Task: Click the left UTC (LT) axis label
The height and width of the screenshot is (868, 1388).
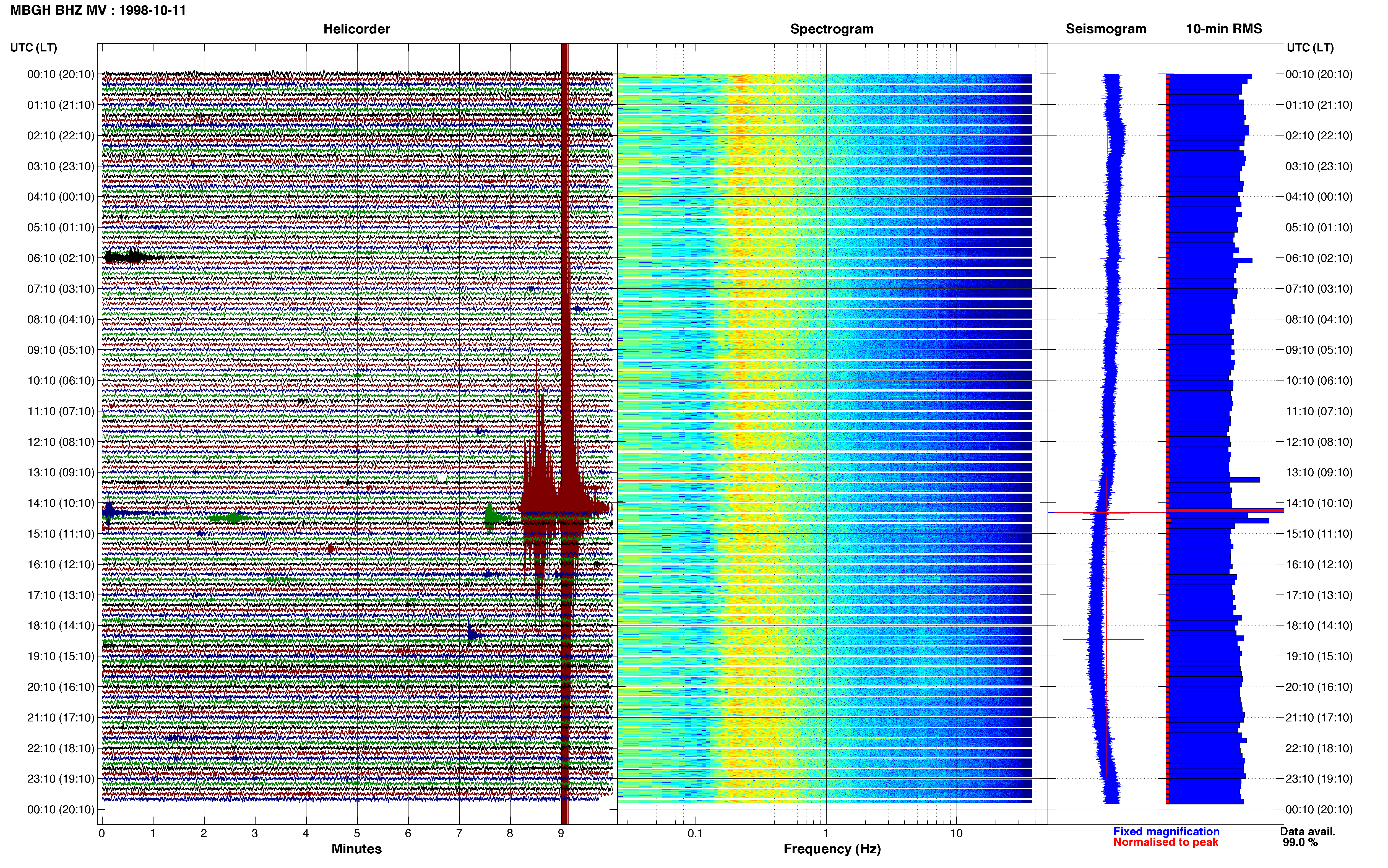Action: (x=33, y=48)
